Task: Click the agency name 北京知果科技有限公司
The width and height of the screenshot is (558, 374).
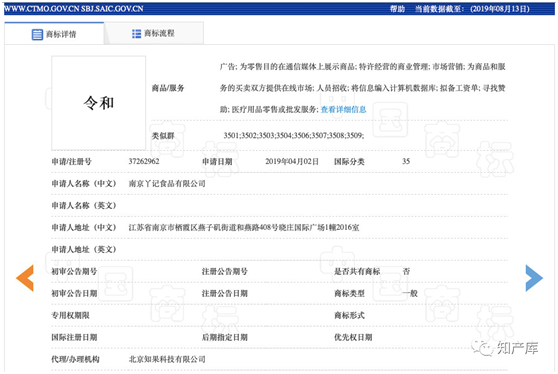Action: [x=167, y=359]
